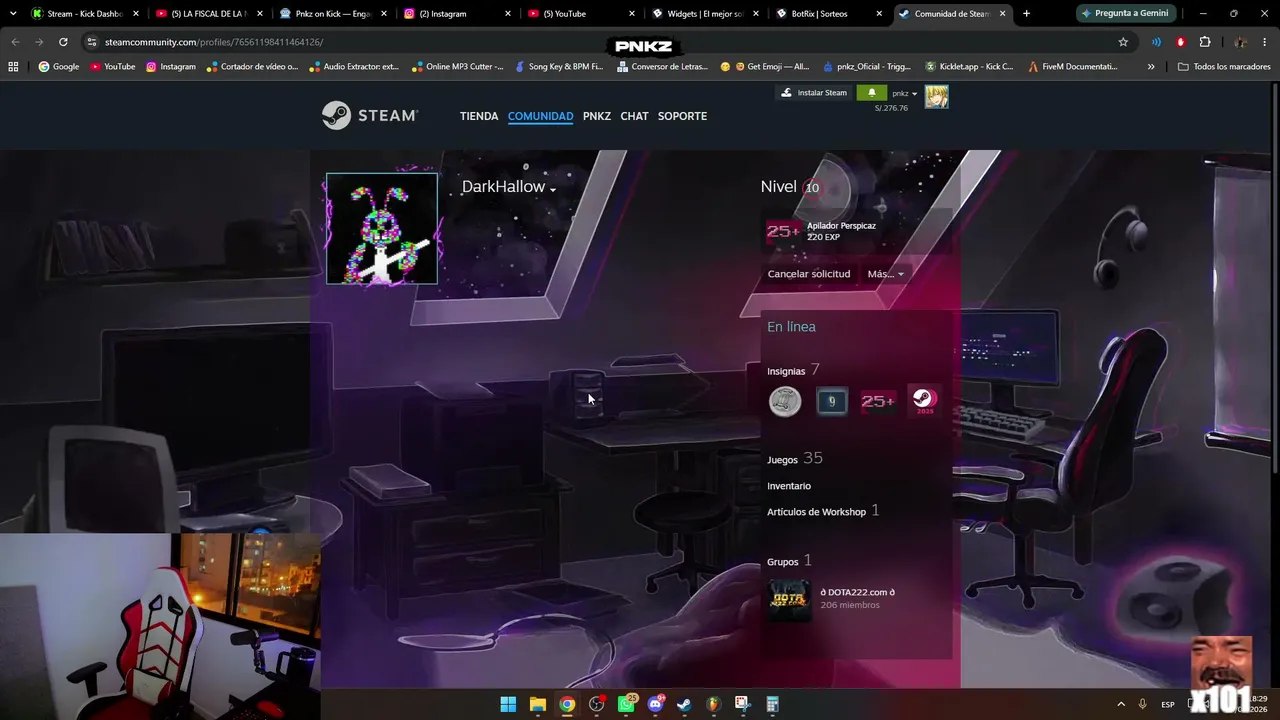Switch to the (5) YouTube tab
The height and width of the screenshot is (720, 1280).
pyautogui.click(x=581, y=14)
